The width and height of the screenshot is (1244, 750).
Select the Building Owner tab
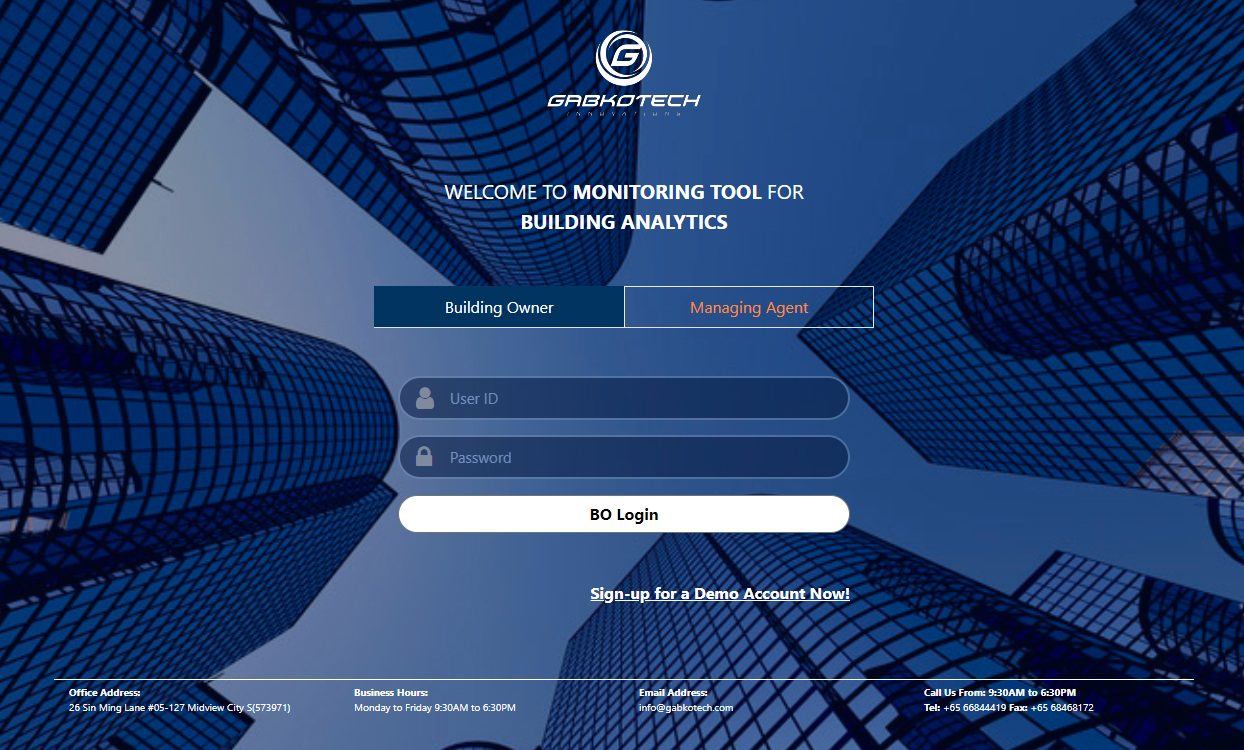[499, 307]
